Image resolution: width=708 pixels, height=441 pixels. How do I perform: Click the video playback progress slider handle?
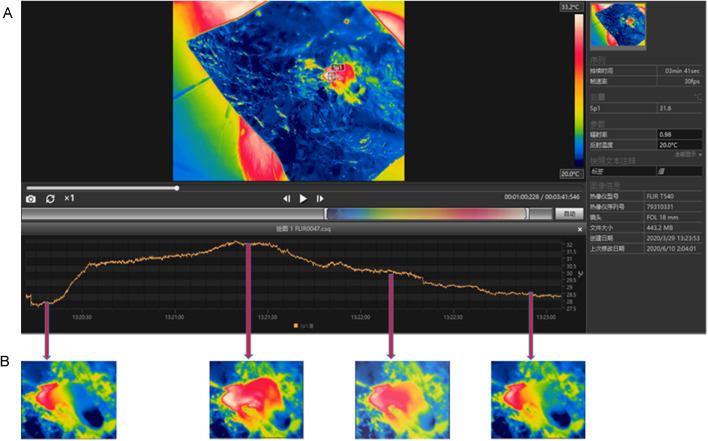pos(177,187)
